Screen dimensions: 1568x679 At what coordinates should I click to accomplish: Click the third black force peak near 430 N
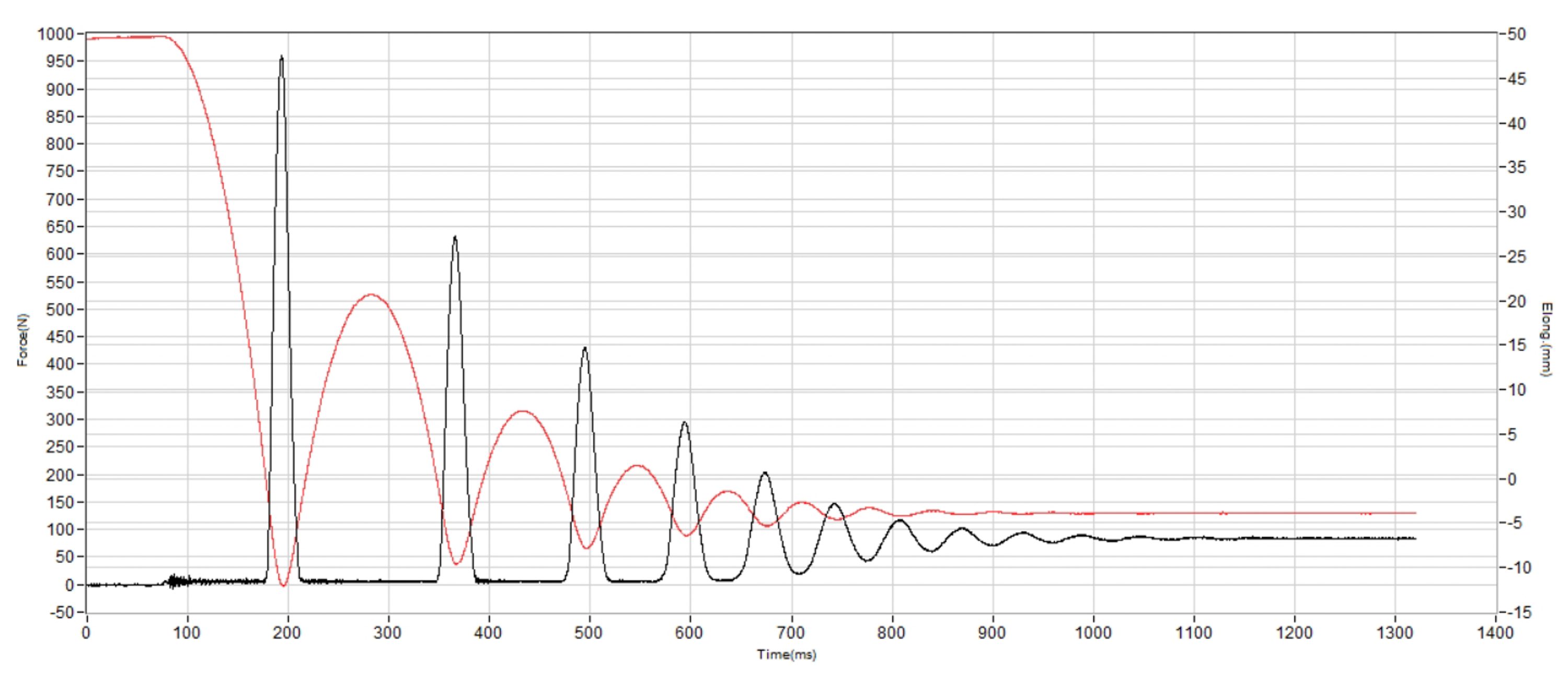[585, 349]
